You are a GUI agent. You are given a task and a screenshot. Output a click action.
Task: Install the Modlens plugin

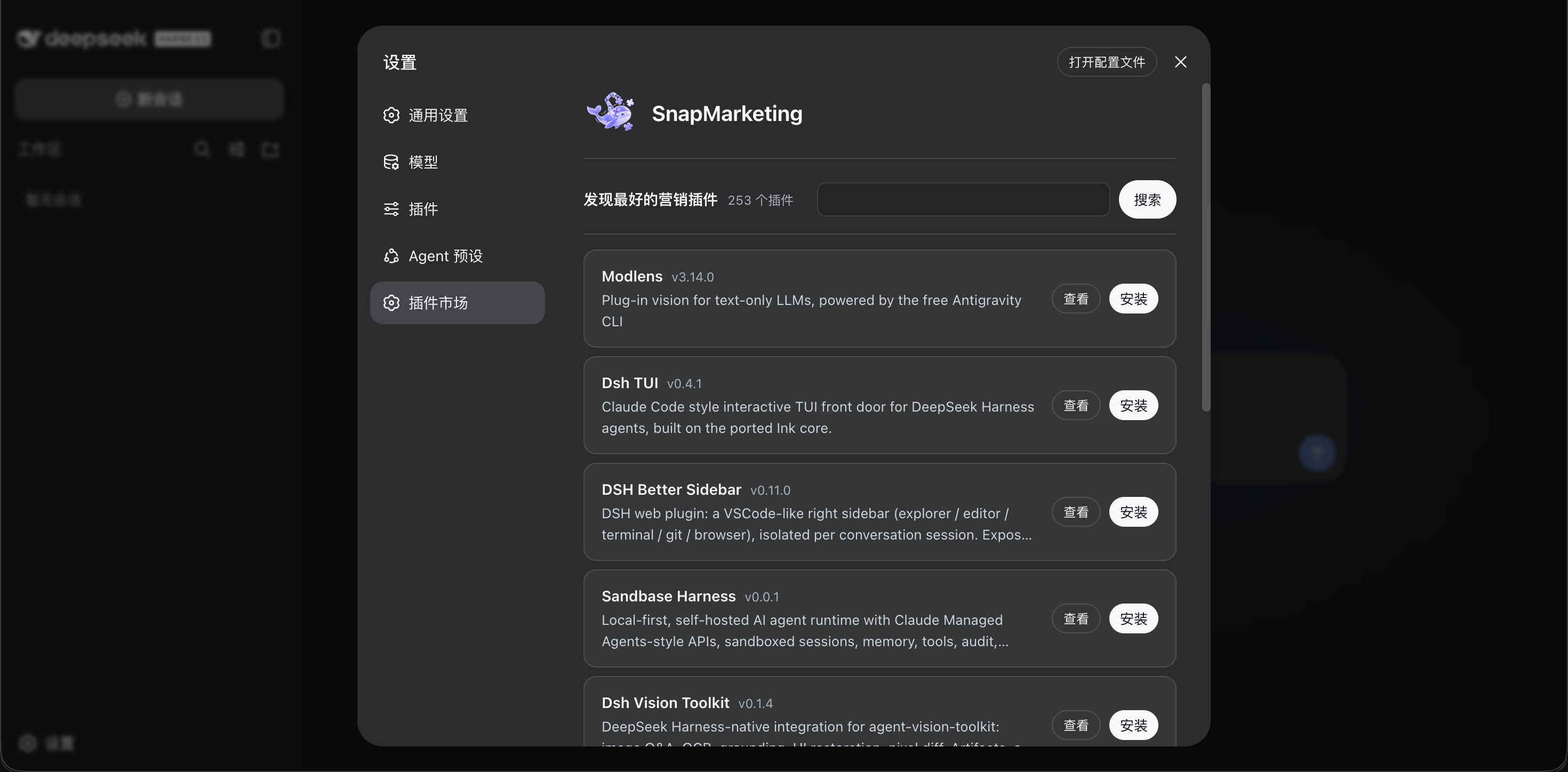[1133, 299]
